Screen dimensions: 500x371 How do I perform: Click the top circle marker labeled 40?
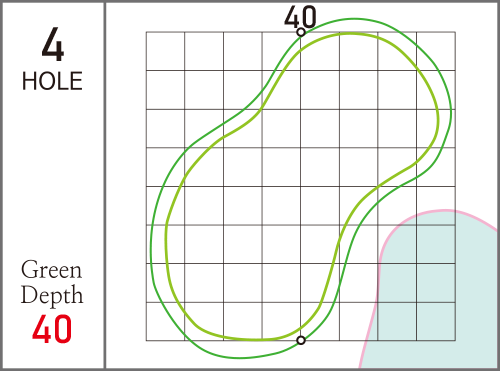pos(301,32)
